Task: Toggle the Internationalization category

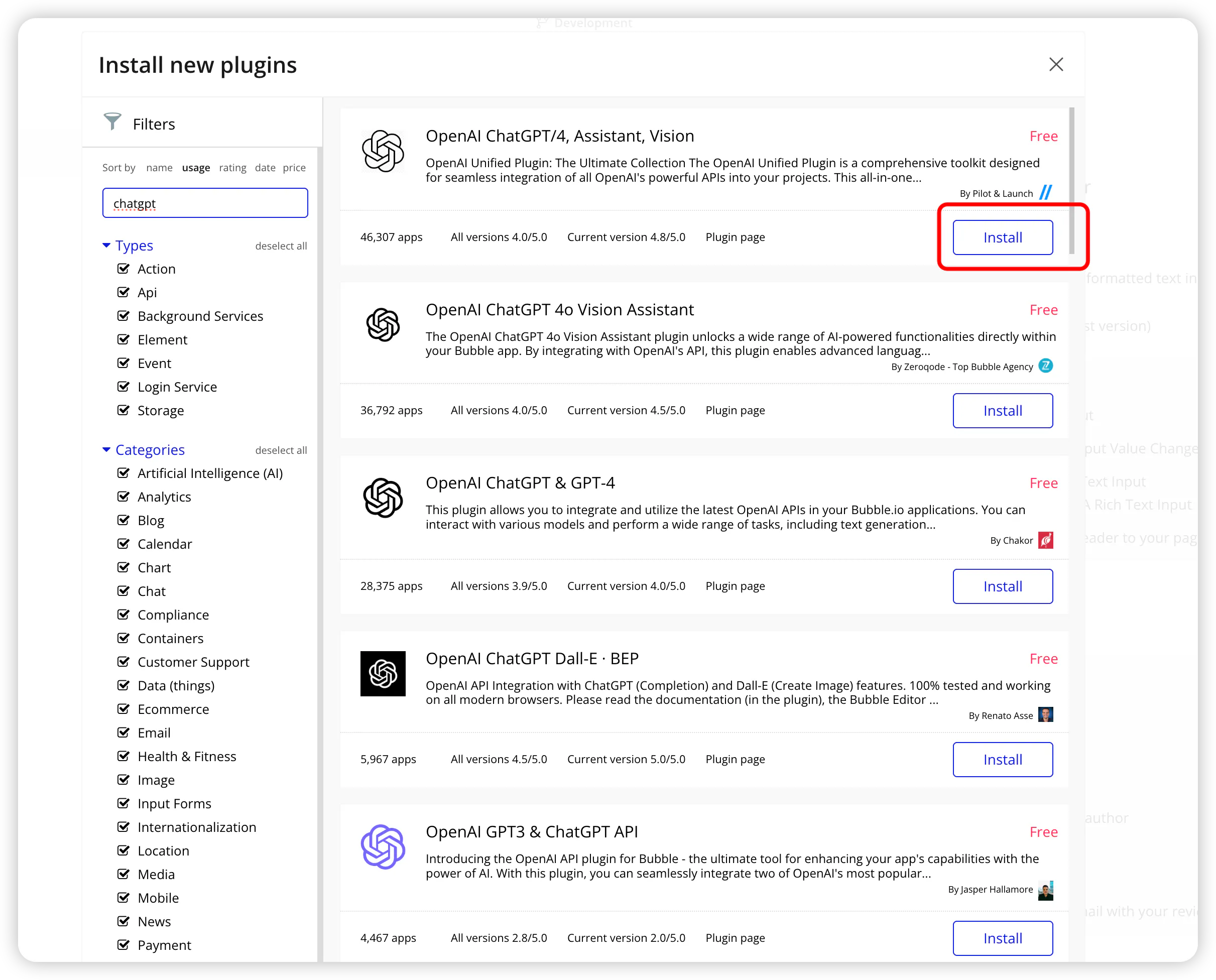Action: click(x=123, y=827)
